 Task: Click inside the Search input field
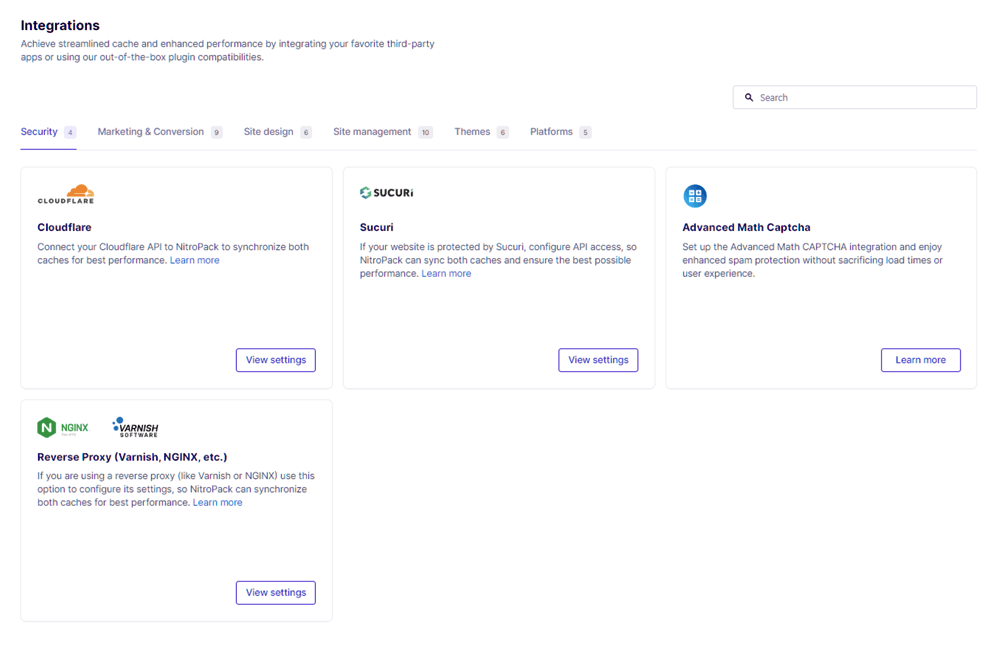860,97
